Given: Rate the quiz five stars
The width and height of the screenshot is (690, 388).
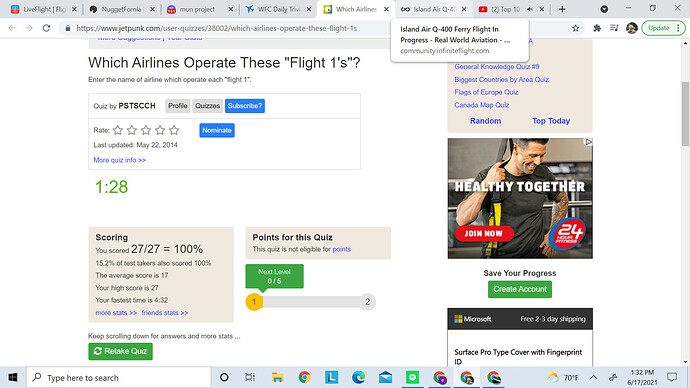Looking at the screenshot, I should point(174,130).
